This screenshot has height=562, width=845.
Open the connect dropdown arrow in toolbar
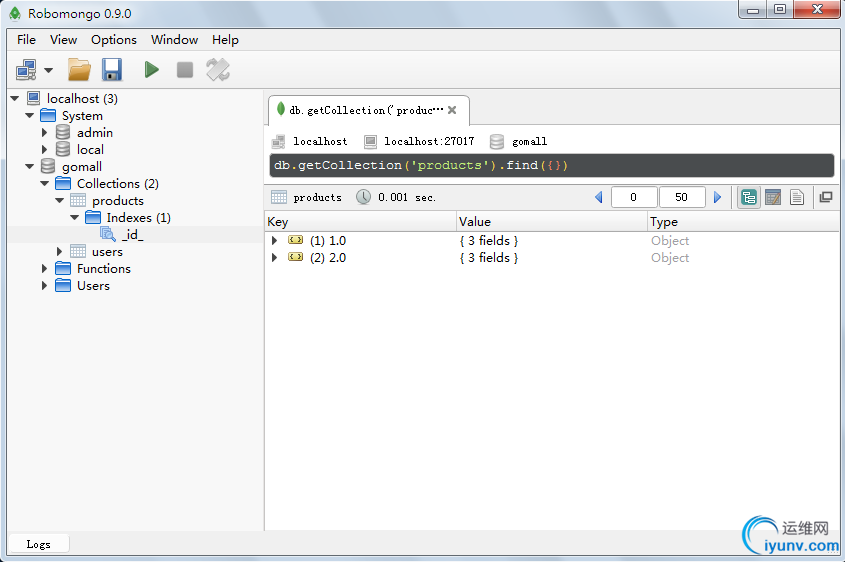49,70
